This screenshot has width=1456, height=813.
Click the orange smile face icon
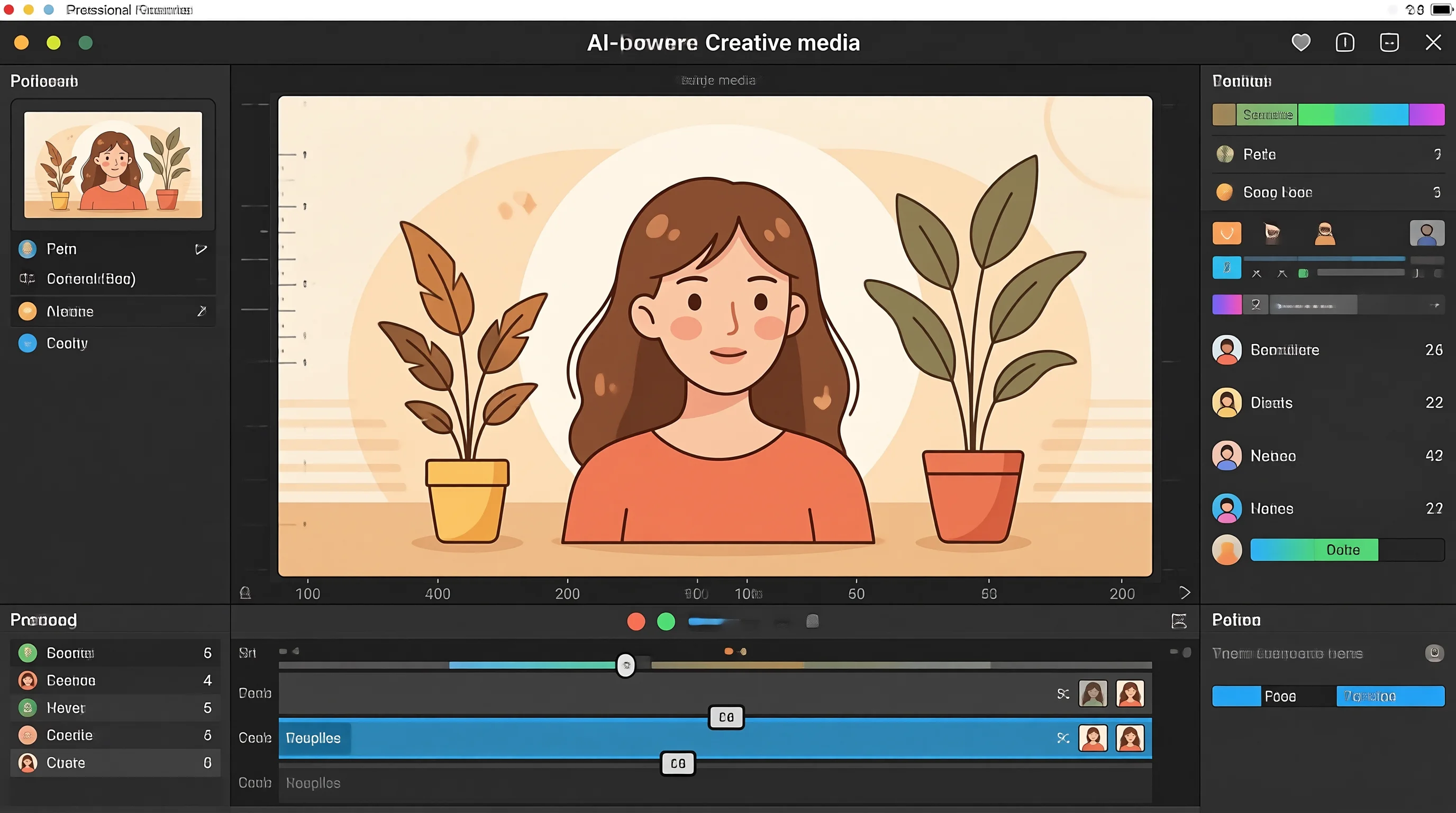coord(1226,233)
